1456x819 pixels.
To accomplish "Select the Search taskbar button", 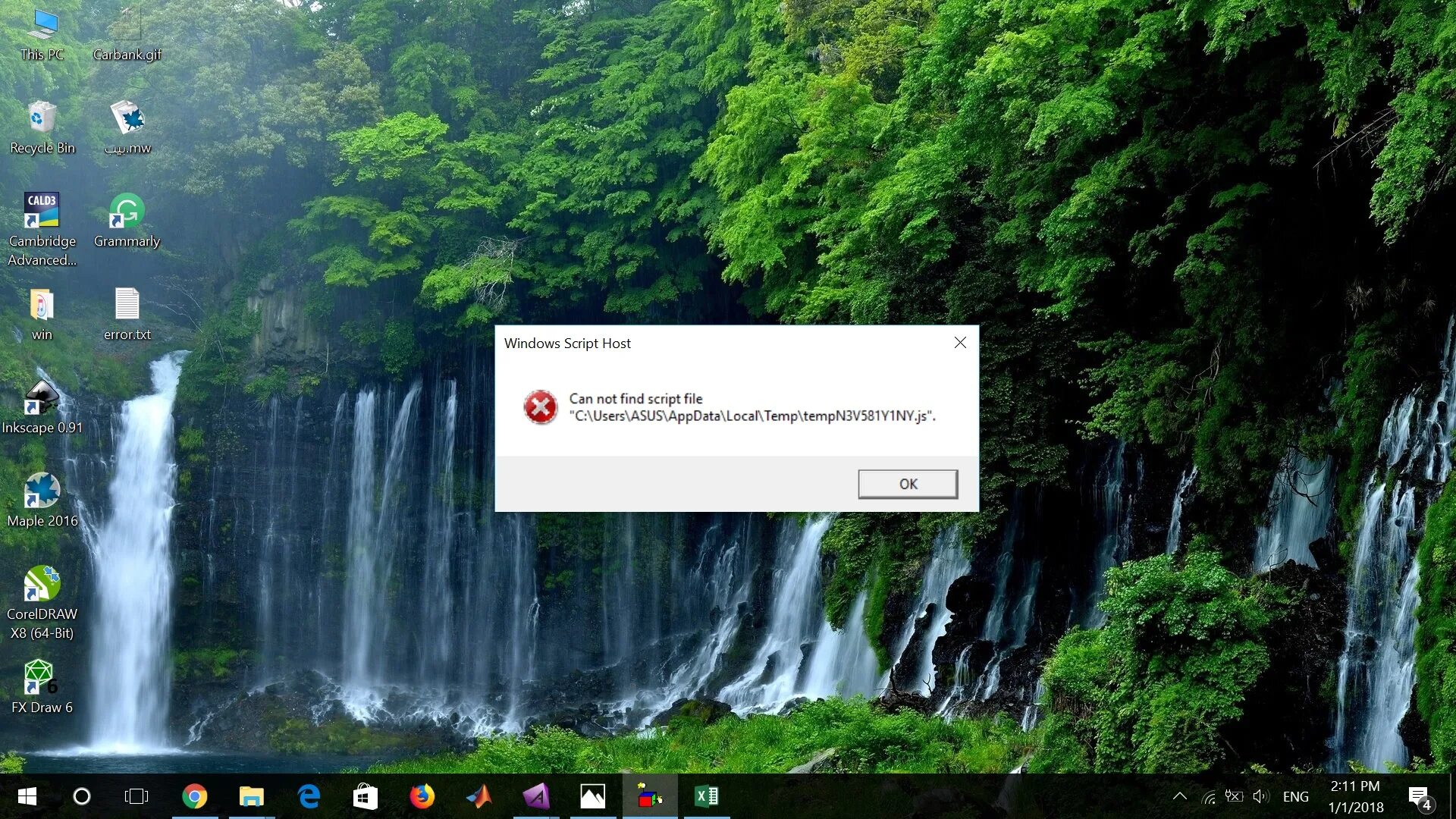I will tap(81, 796).
